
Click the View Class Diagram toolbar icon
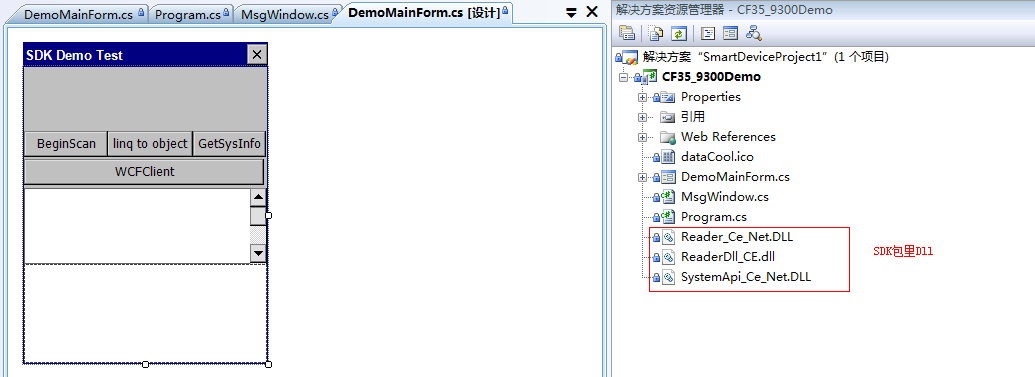pyautogui.click(x=754, y=33)
